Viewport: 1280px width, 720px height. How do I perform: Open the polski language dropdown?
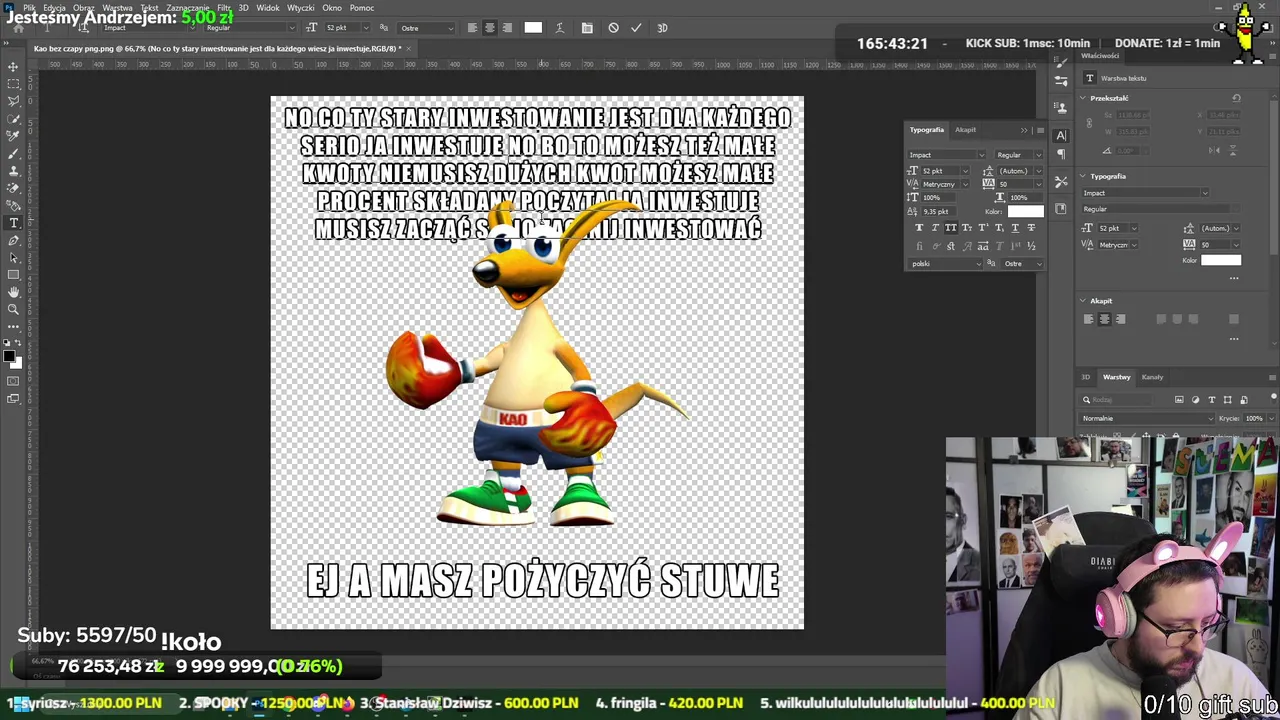946,264
